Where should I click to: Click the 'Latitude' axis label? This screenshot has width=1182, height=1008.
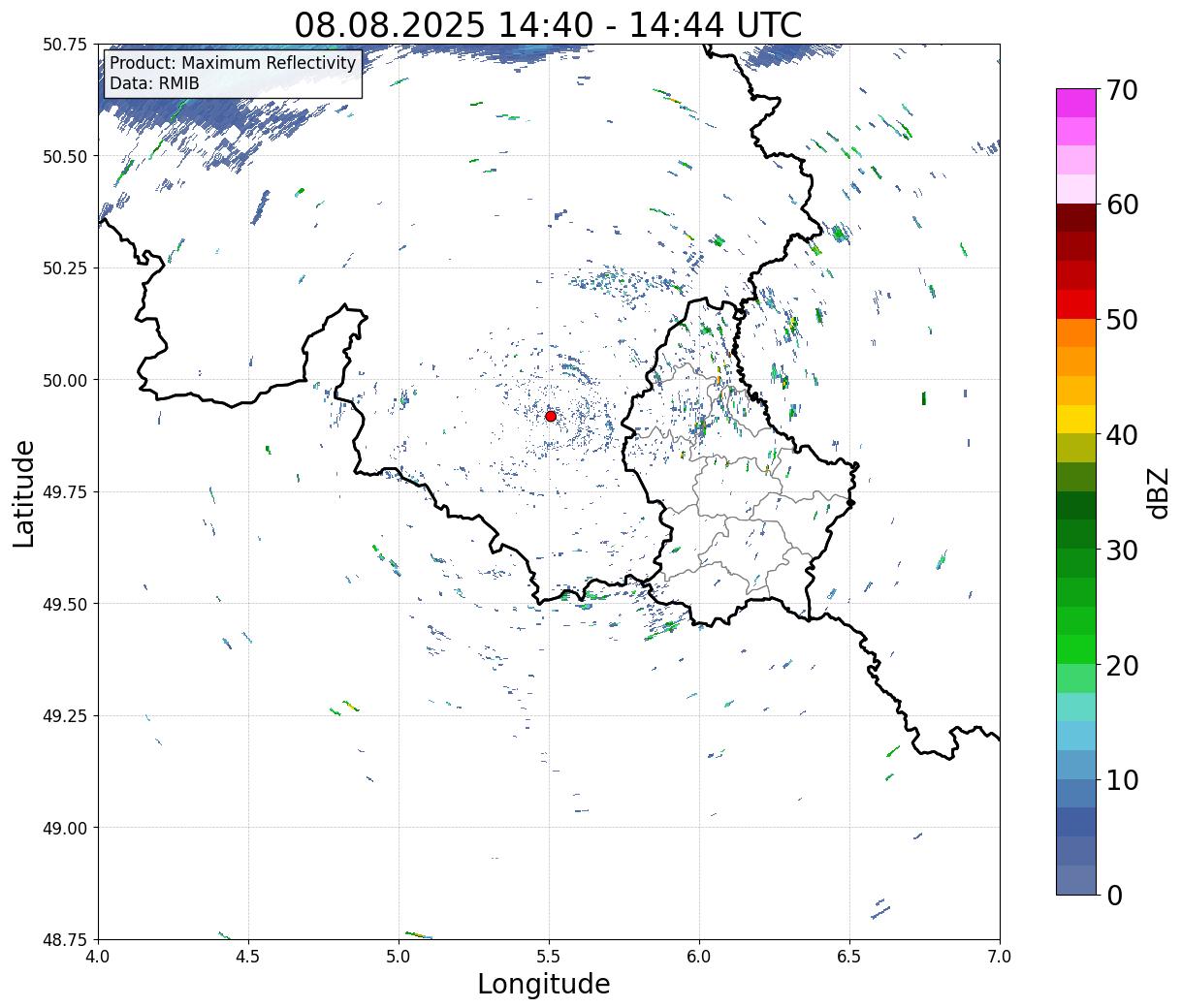click(x=24, y=492)
